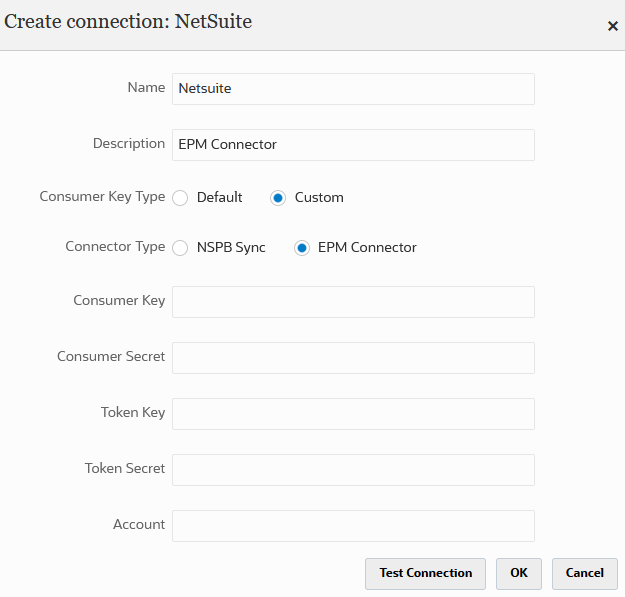Choose the Custom consumer key type
The image size is (625, 597).
pyautogui.click(x=278, y=198)
